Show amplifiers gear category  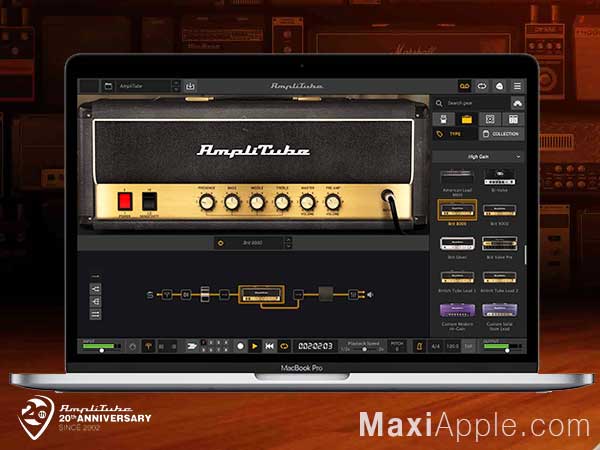point(466,119)
